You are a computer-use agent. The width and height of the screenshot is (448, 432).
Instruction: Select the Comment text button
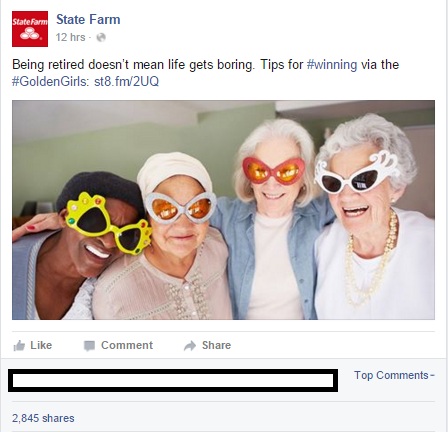pyautogui.click(x=127, y=345)
